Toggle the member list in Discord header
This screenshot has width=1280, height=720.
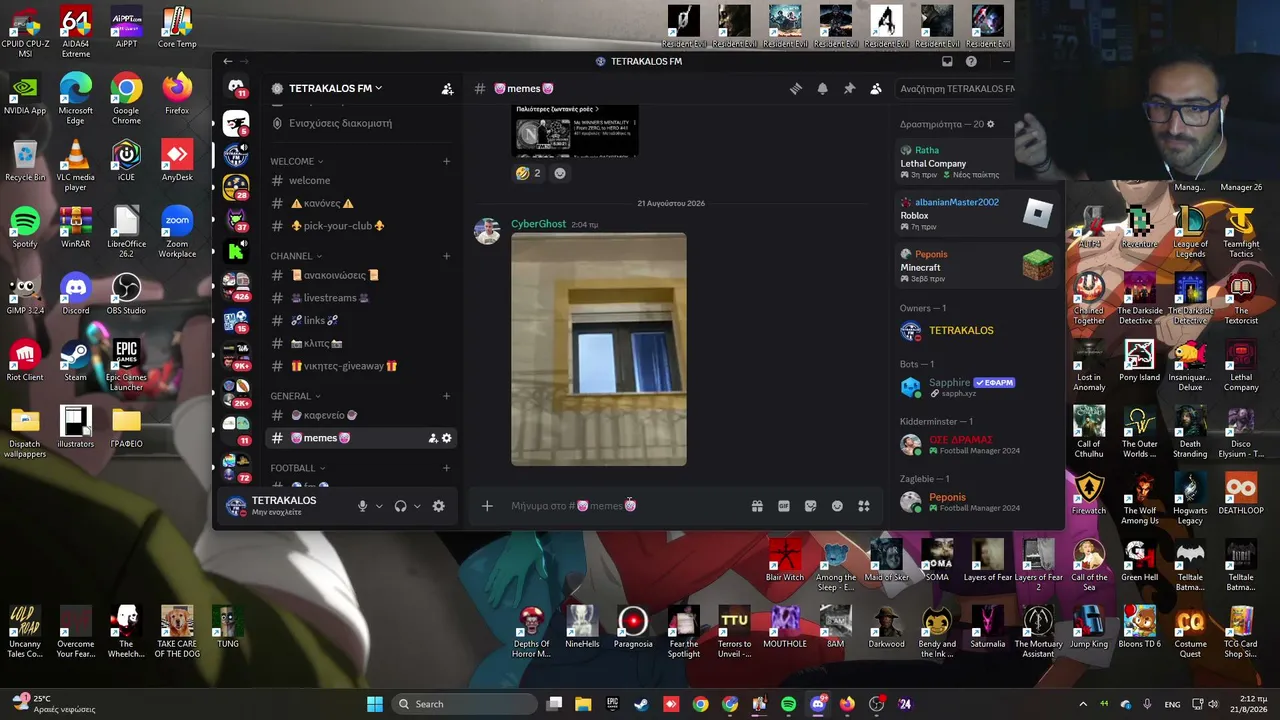(x=876, y=89)
